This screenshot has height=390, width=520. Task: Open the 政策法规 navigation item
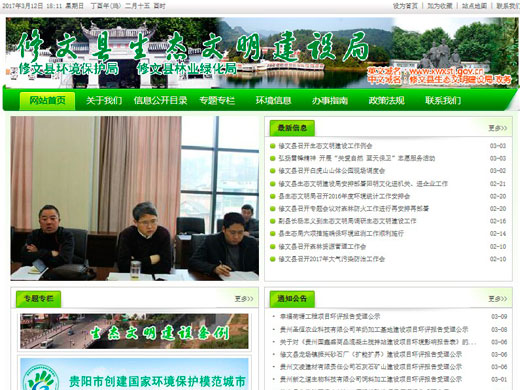[386, 100]
